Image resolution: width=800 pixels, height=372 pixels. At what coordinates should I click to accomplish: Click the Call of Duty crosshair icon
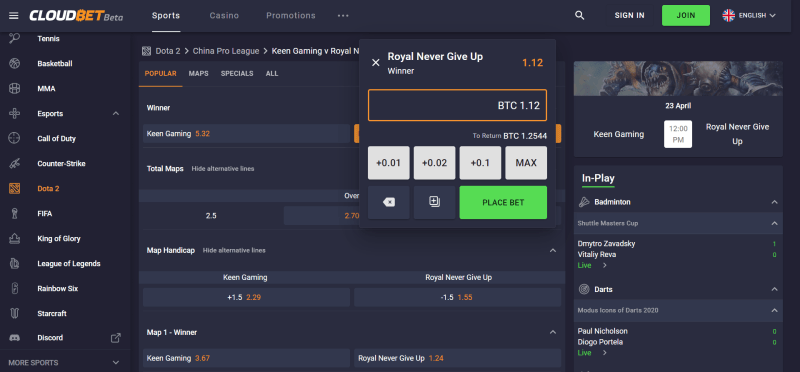pyautogui.click(x=14, y=138)
